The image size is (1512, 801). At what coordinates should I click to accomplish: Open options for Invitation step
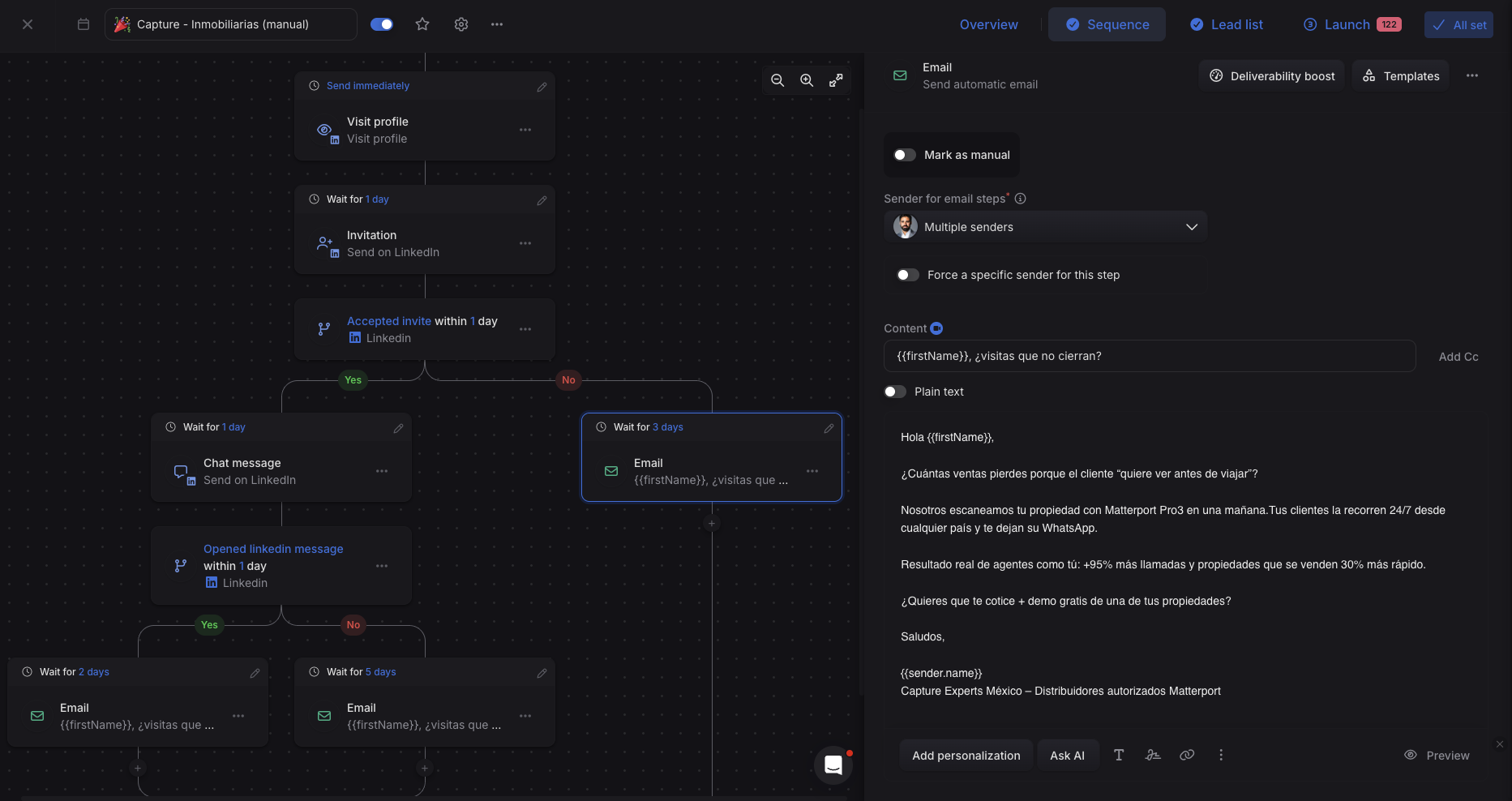525,243
